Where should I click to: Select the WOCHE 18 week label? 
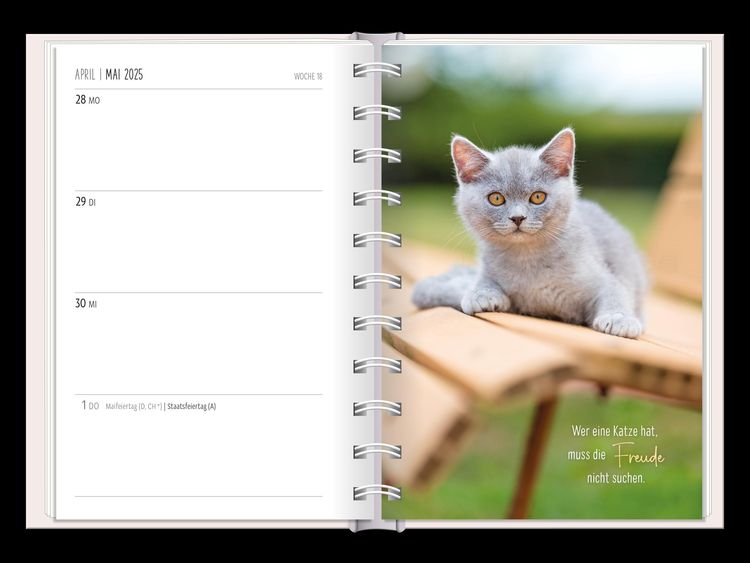click(308, 76)
